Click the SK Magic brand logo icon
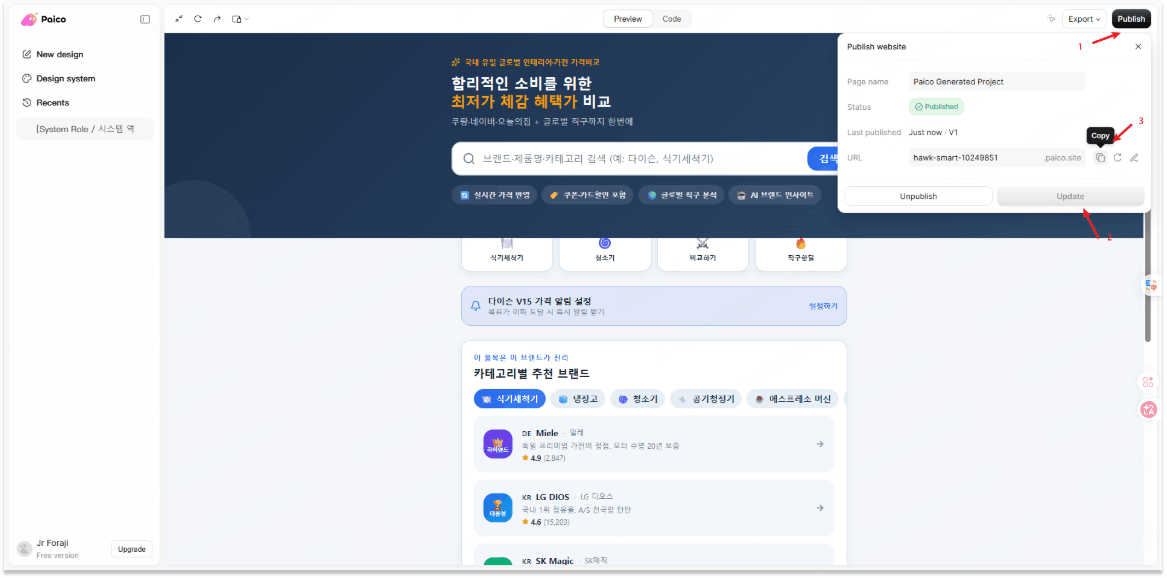This screenshot has height=578, width=1167. pos(497,562)
